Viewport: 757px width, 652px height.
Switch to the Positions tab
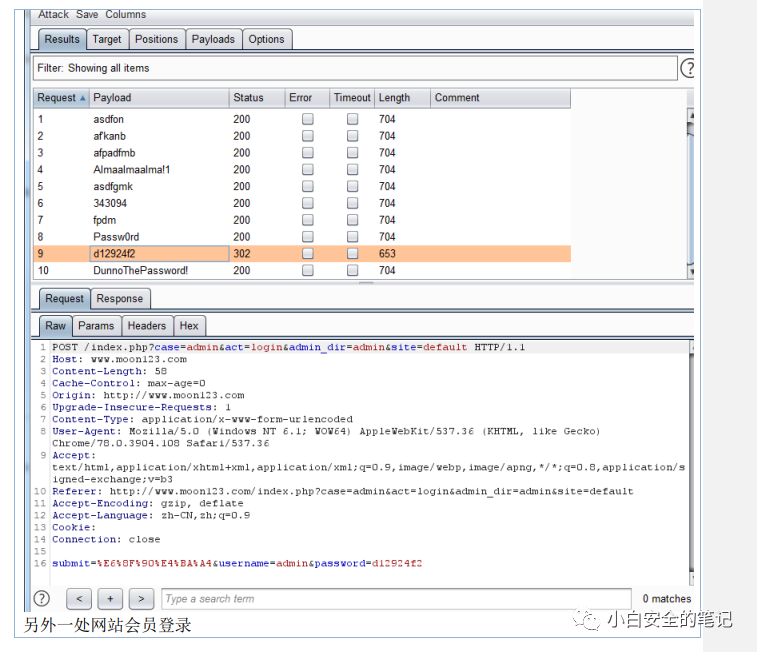(x=156, y=39)
